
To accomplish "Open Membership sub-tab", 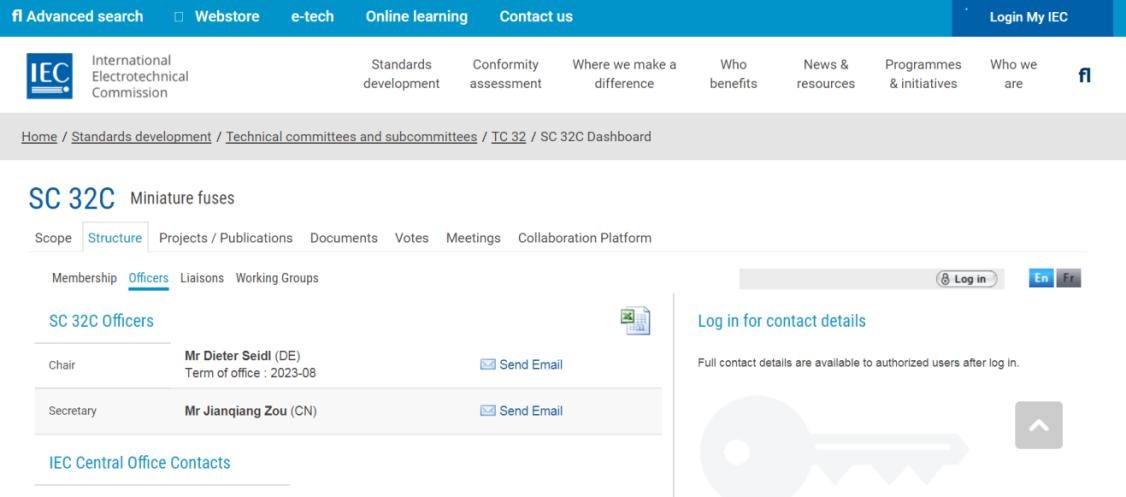I will pyautogui.click(x=84, y=278).
